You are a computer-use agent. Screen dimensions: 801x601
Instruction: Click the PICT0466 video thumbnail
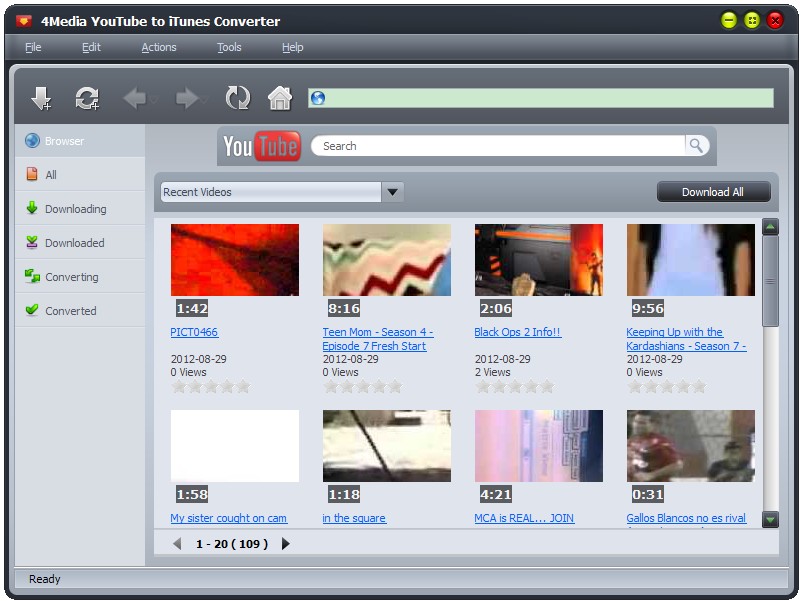coord(235,260)
